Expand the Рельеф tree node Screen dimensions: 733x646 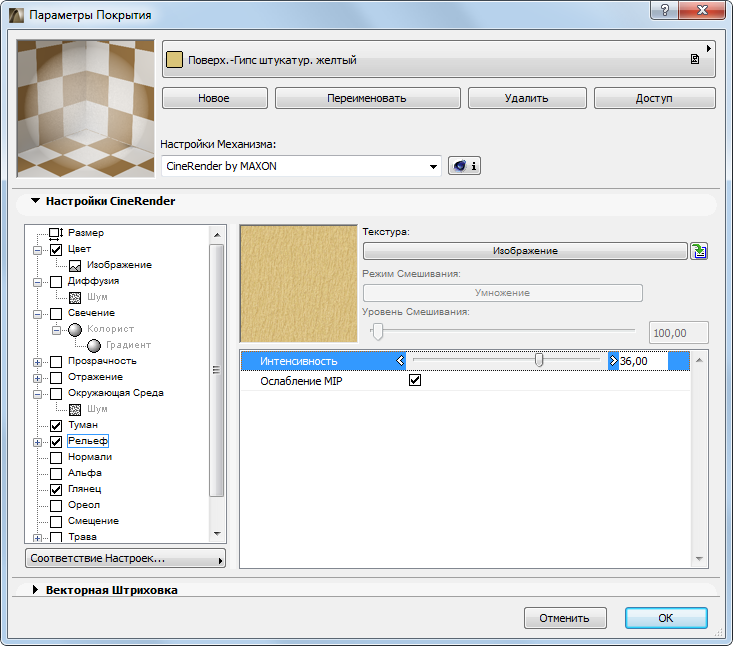click(x=37, y=442)
